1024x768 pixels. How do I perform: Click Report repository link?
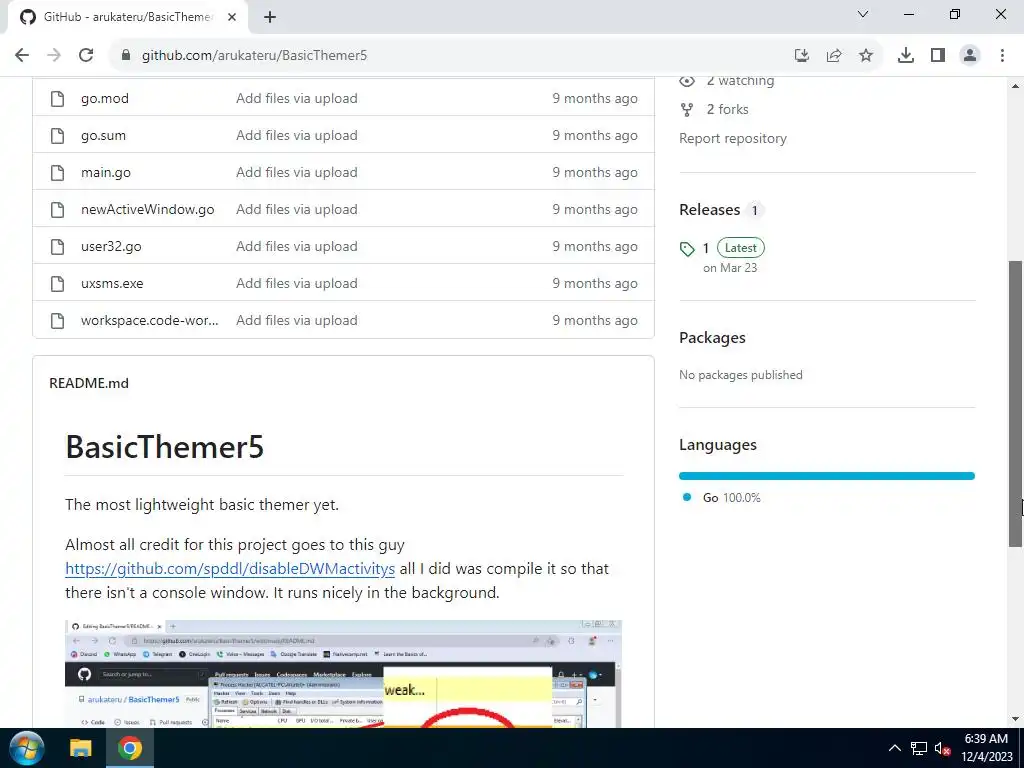coord(733,138)
